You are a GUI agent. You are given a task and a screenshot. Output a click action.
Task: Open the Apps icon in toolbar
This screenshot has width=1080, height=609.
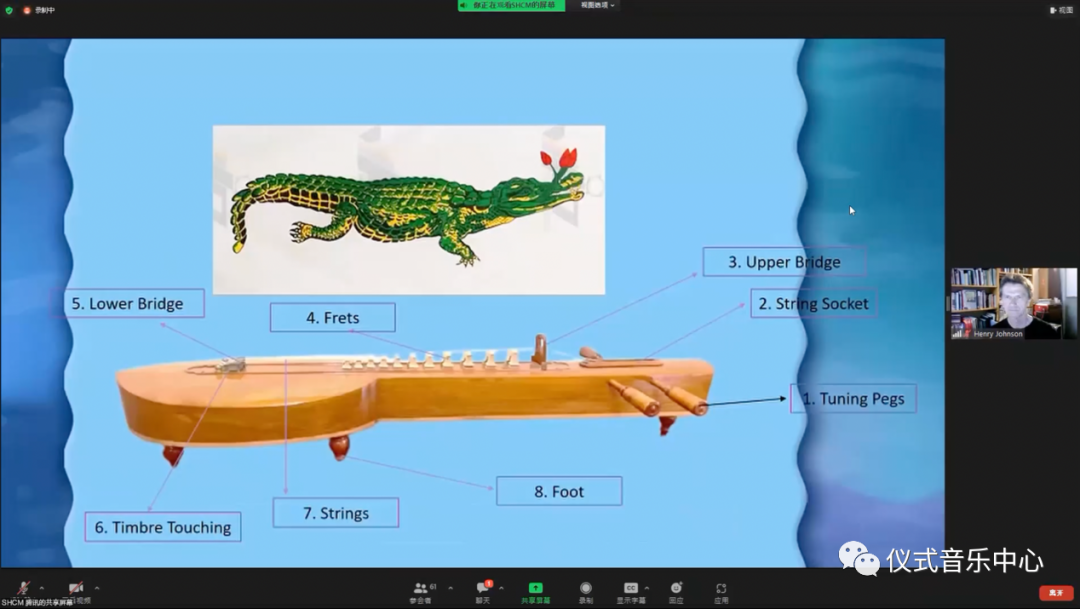(x=721, y=588)
